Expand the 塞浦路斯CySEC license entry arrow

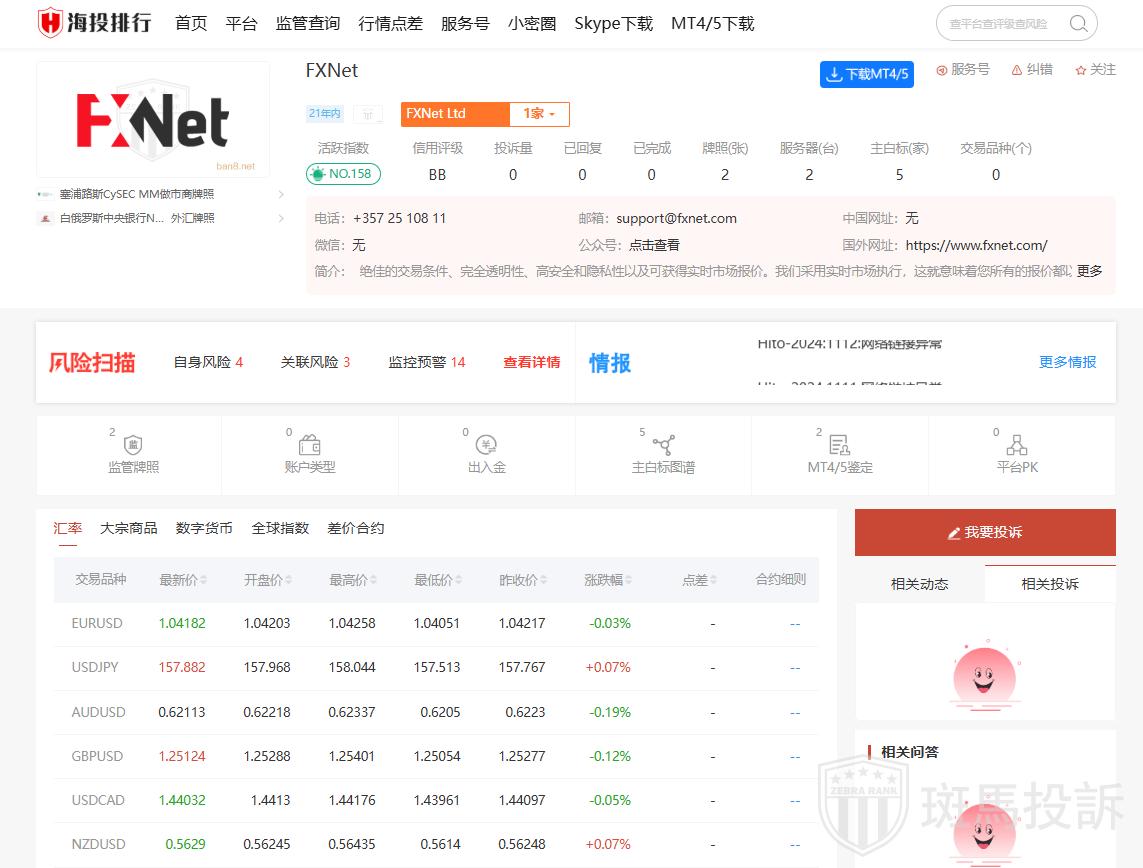281,194
